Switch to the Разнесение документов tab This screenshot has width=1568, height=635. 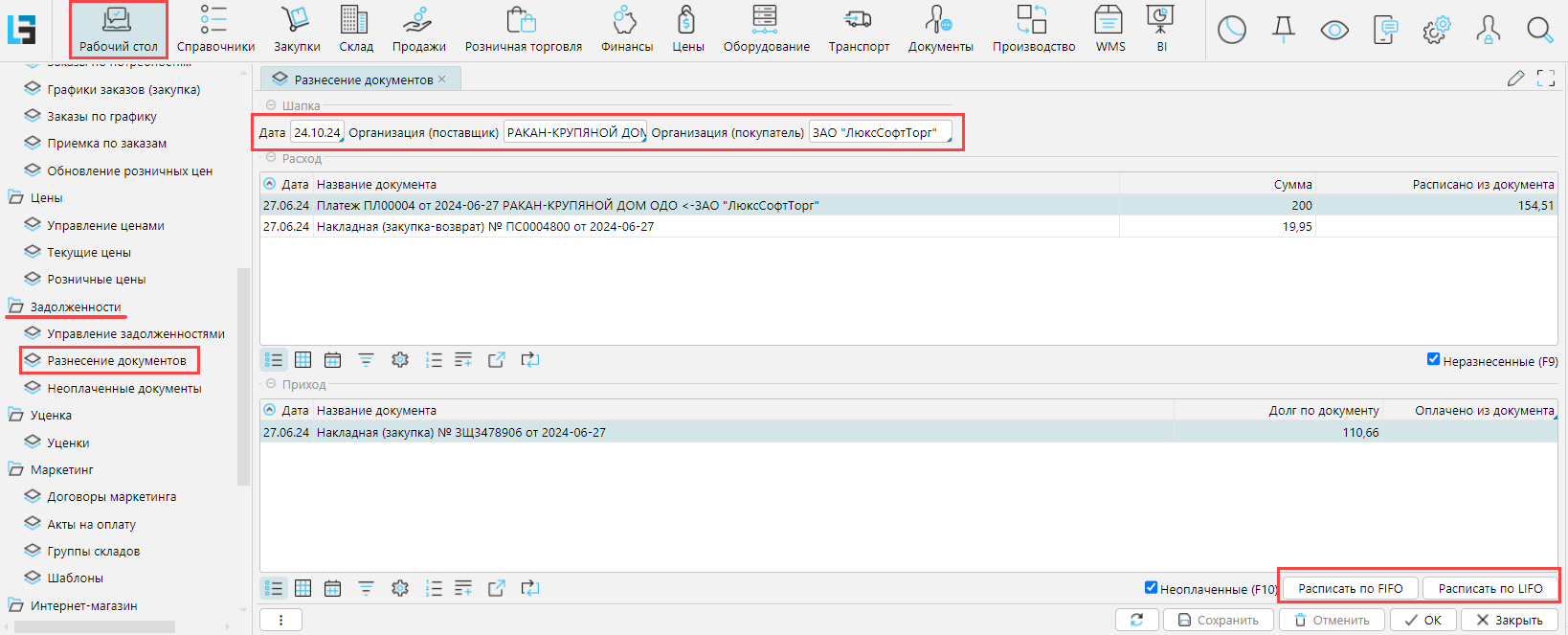(x=362, y=79)
